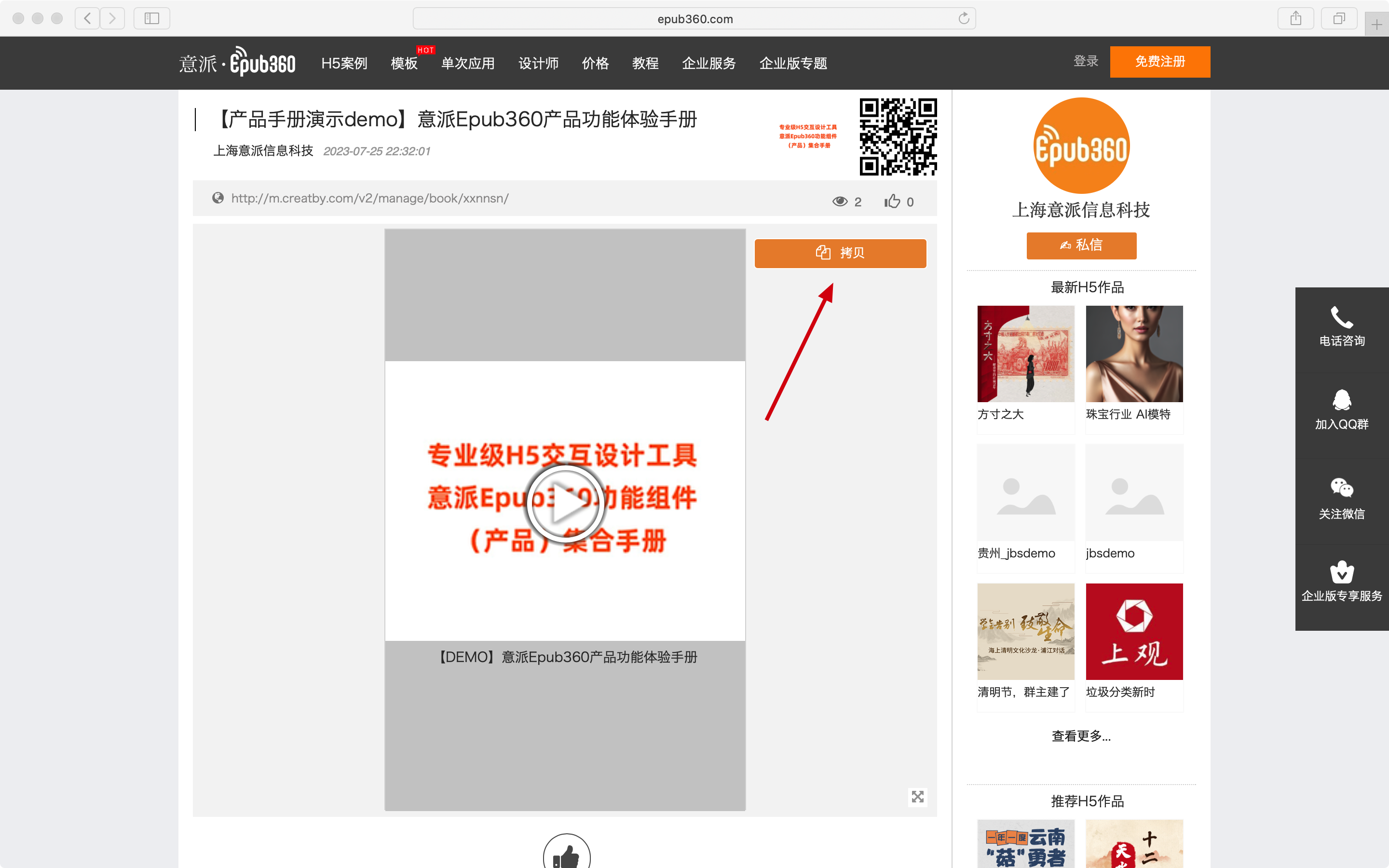Expand list with 查看更多 link
The height and width of the screenshot is (868, 1389).
1081,736
